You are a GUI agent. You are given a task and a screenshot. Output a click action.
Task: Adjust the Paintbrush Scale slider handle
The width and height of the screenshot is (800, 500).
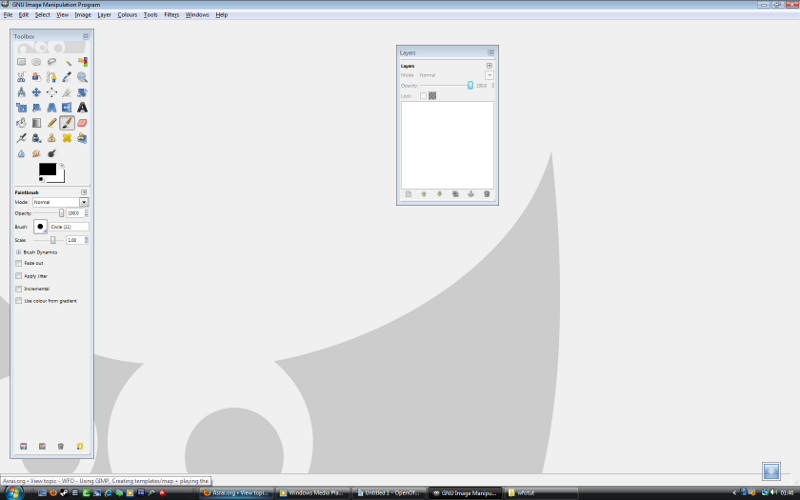(53, 240)
